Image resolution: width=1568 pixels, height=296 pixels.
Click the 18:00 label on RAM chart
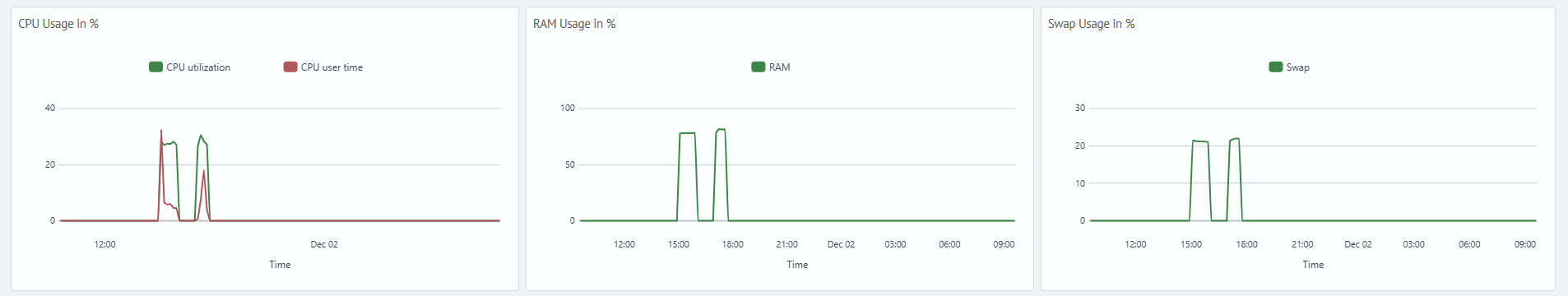click(733, 244)
